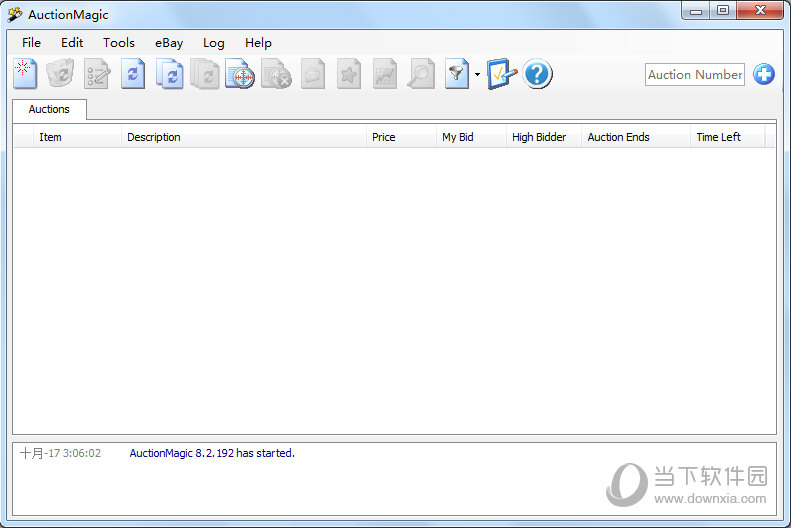Sort by the My Bid column header

[x=471, y=137]
